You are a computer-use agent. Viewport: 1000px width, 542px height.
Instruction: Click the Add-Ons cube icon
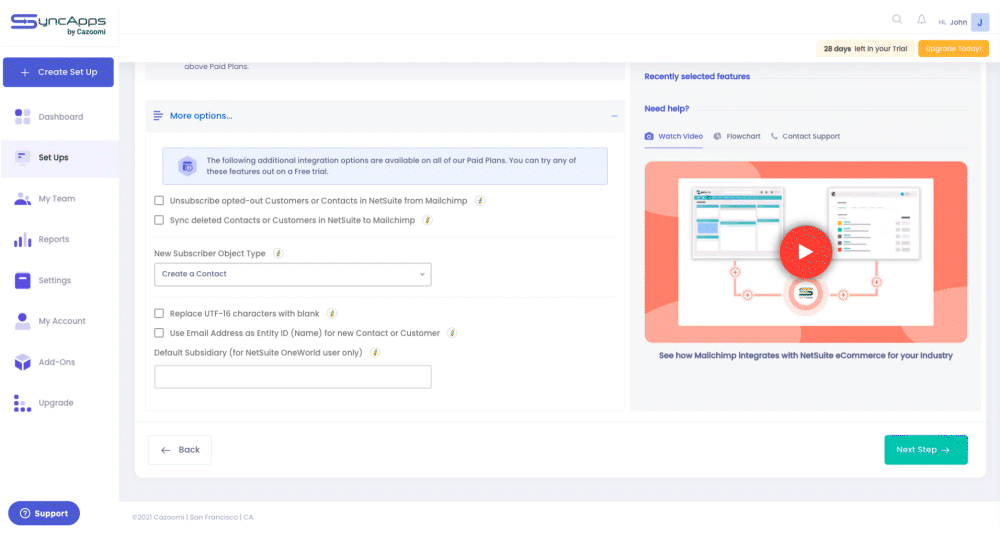pos(22,362)
